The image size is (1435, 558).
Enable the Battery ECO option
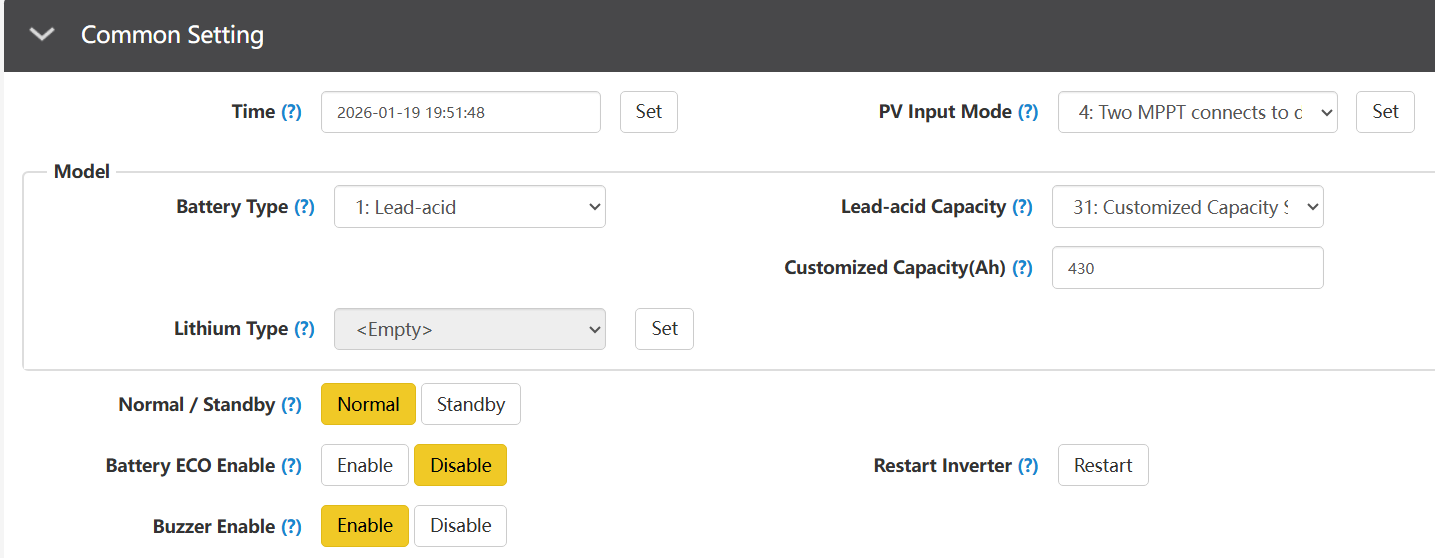click(x=364, y=466)
